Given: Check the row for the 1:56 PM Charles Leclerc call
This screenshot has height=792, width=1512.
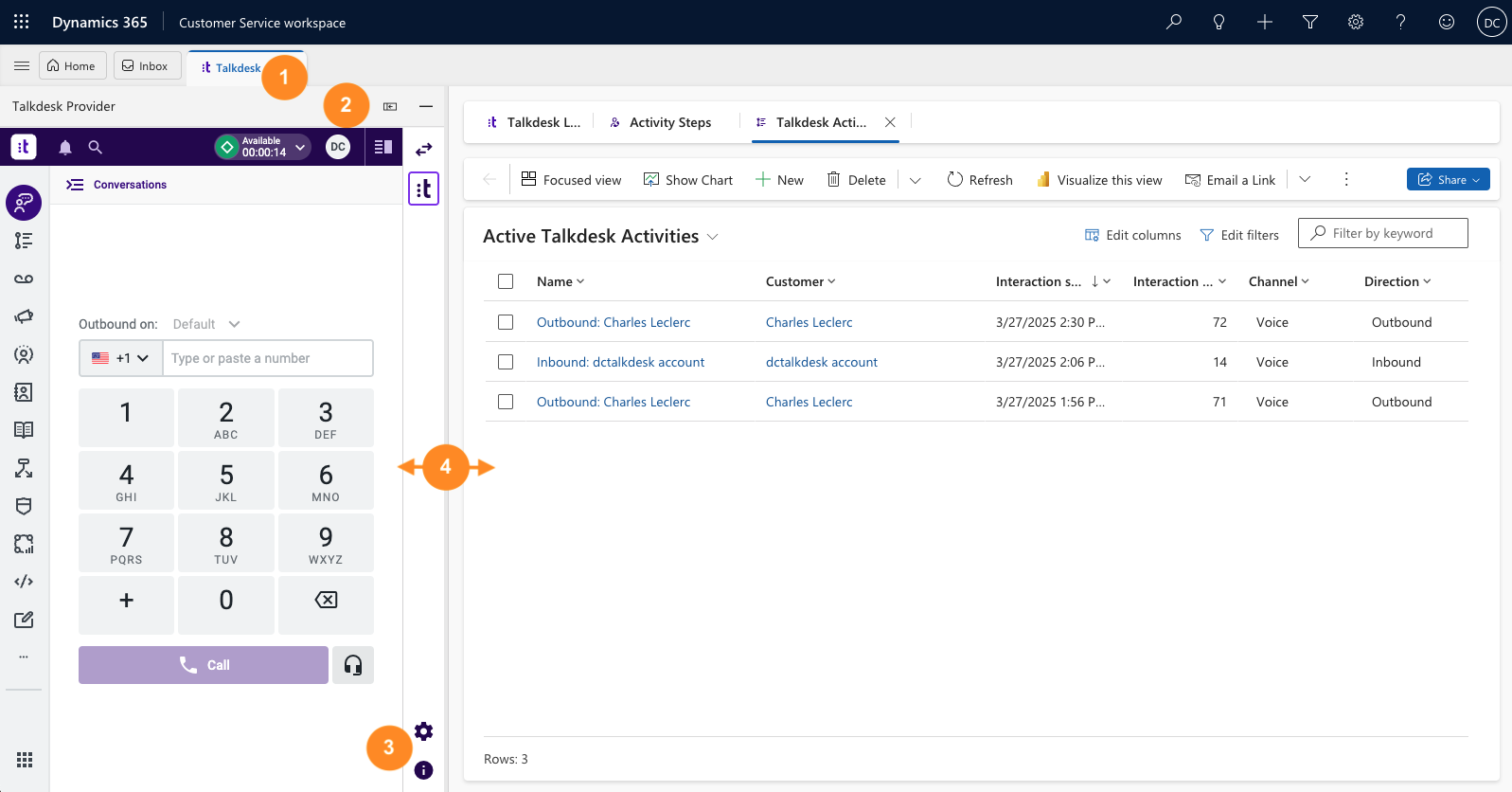Looking at the screenshot, I should 506,402.
